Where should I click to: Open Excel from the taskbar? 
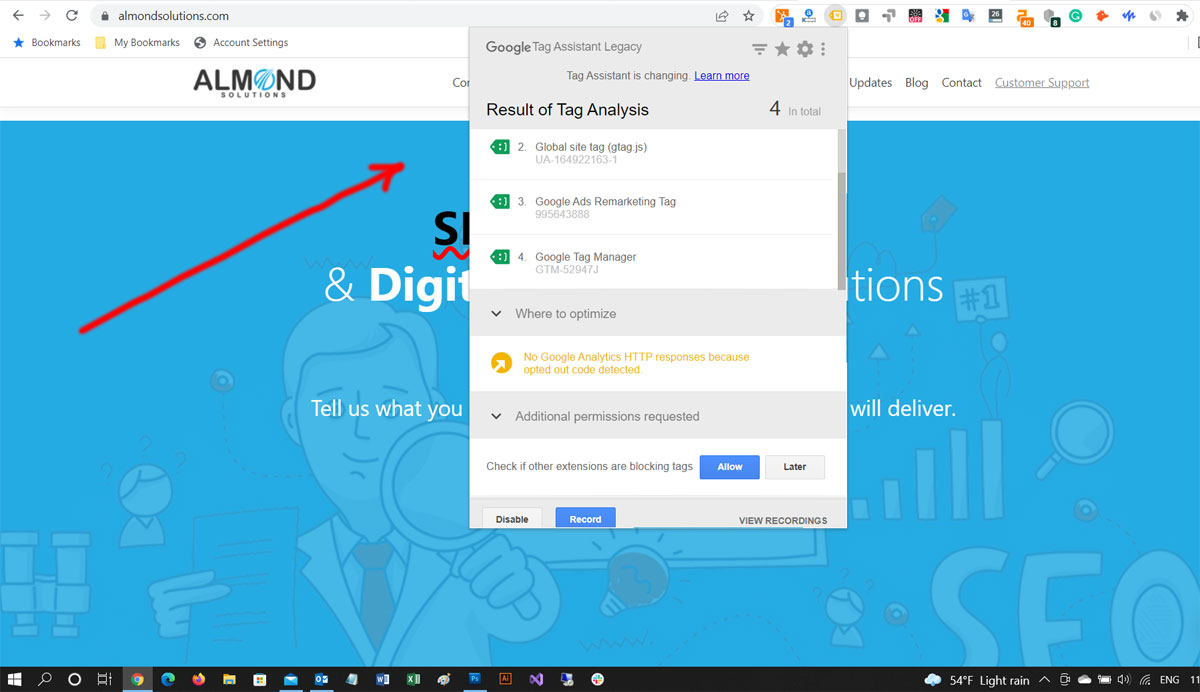pos(413,679)
